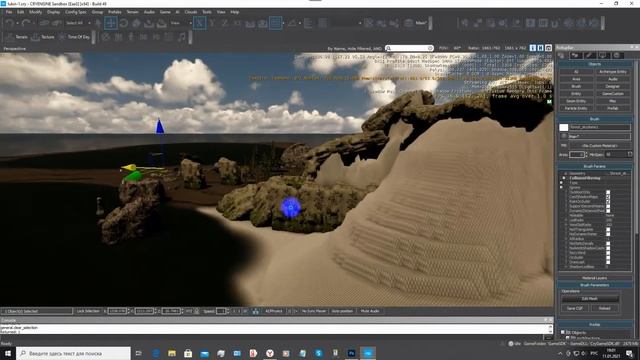The height and width of the screenshot is (360, 640).
Task: Click the Goto position button
Action: coord(342,311)
